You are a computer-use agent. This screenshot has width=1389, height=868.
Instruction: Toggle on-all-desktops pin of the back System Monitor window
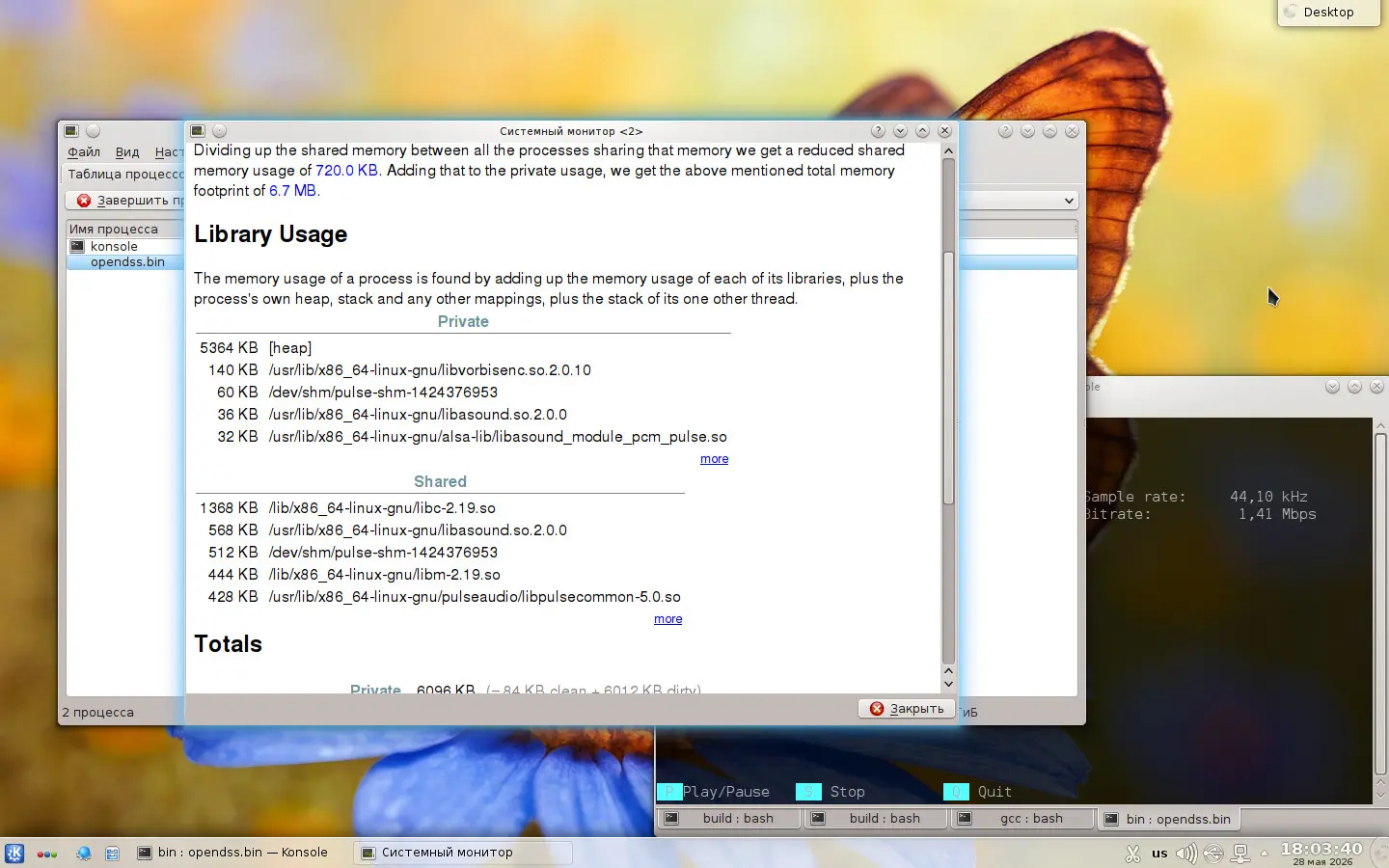(93, 131)
